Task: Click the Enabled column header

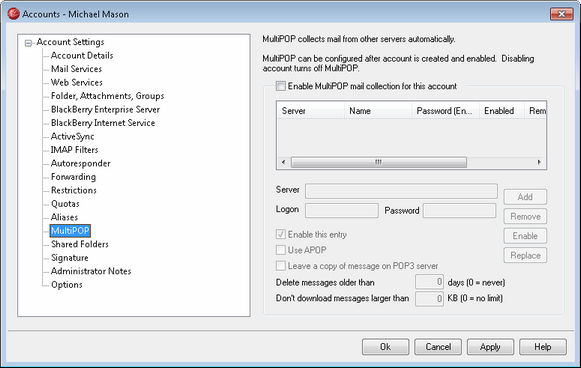Action: [502, 111]
